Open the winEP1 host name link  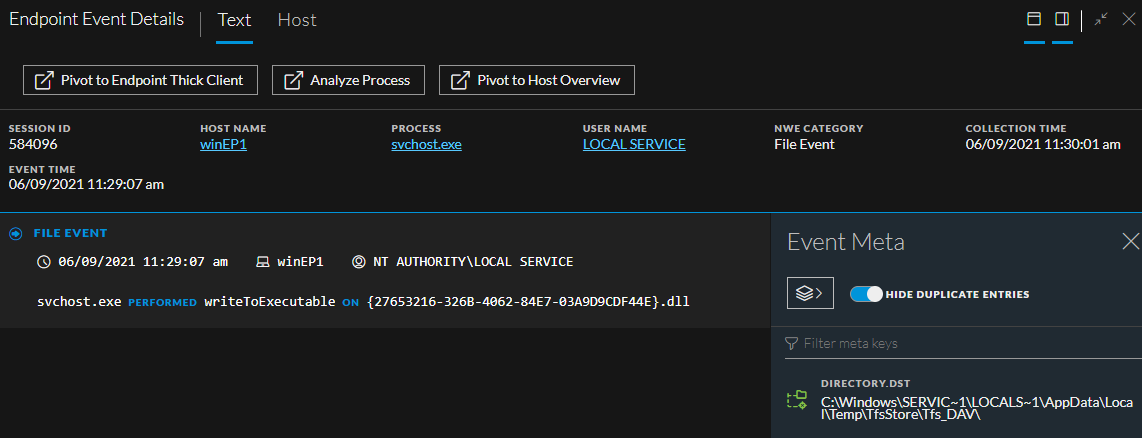click(x=223, y=144)
